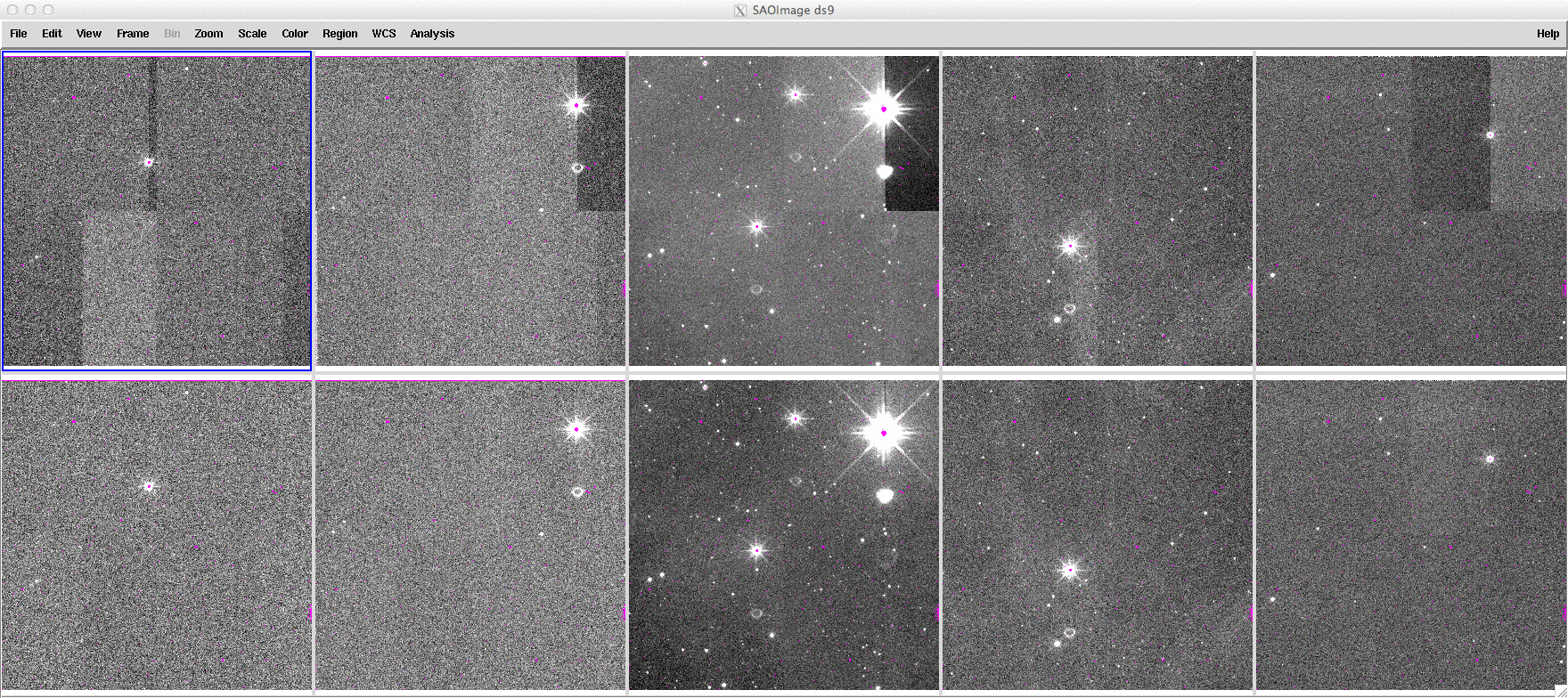Open the WCS menu
This screenshot has height=698, width=1568.
(384, 34)
